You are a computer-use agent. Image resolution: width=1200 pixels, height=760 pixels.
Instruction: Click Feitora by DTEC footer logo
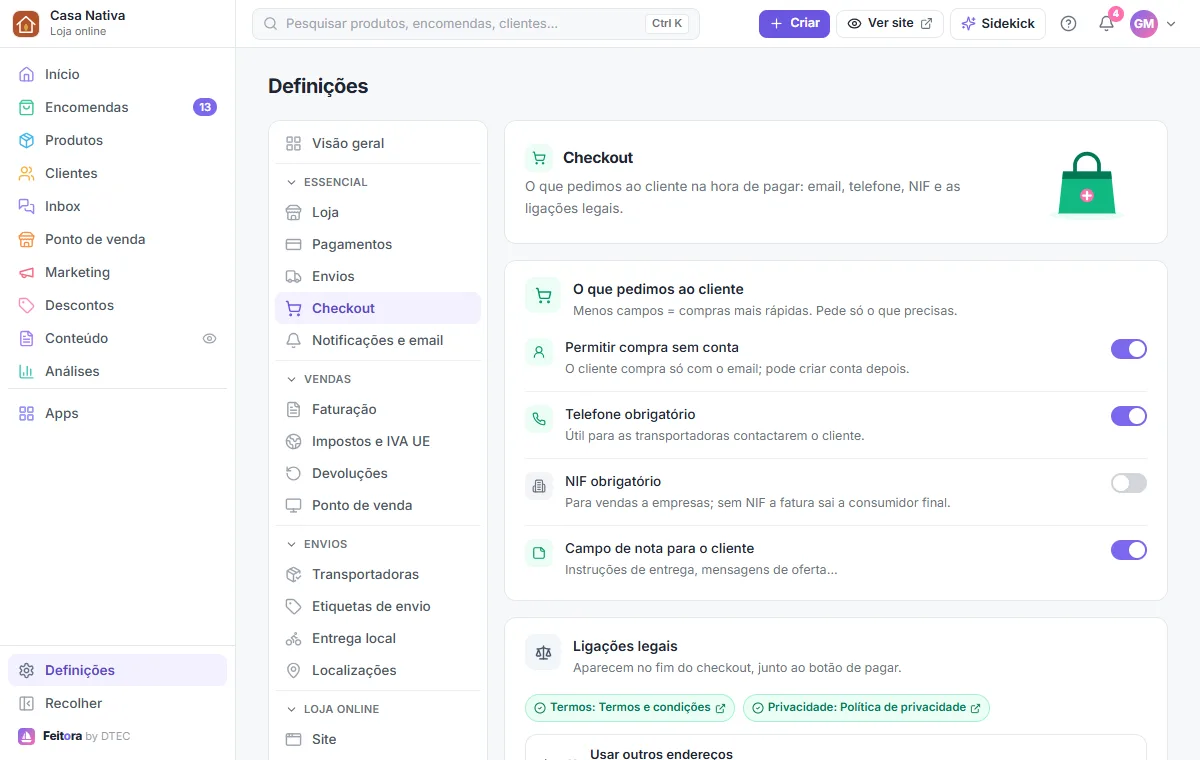[74, 736]
